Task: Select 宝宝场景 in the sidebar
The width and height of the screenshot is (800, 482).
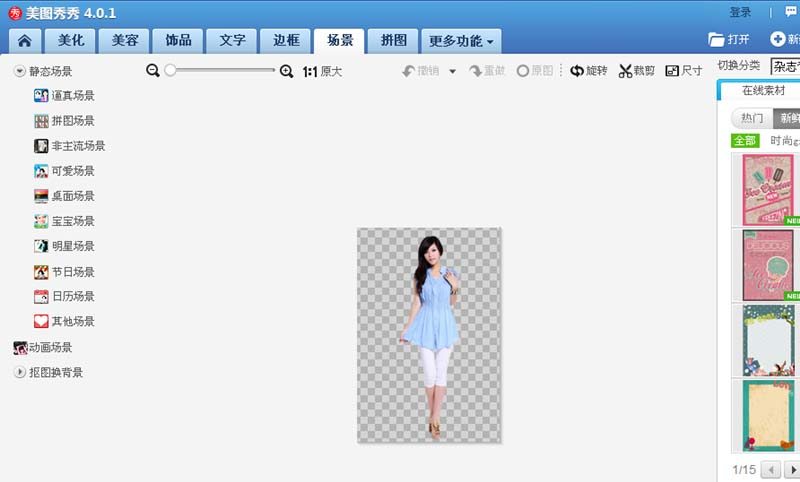Action: 64,221
